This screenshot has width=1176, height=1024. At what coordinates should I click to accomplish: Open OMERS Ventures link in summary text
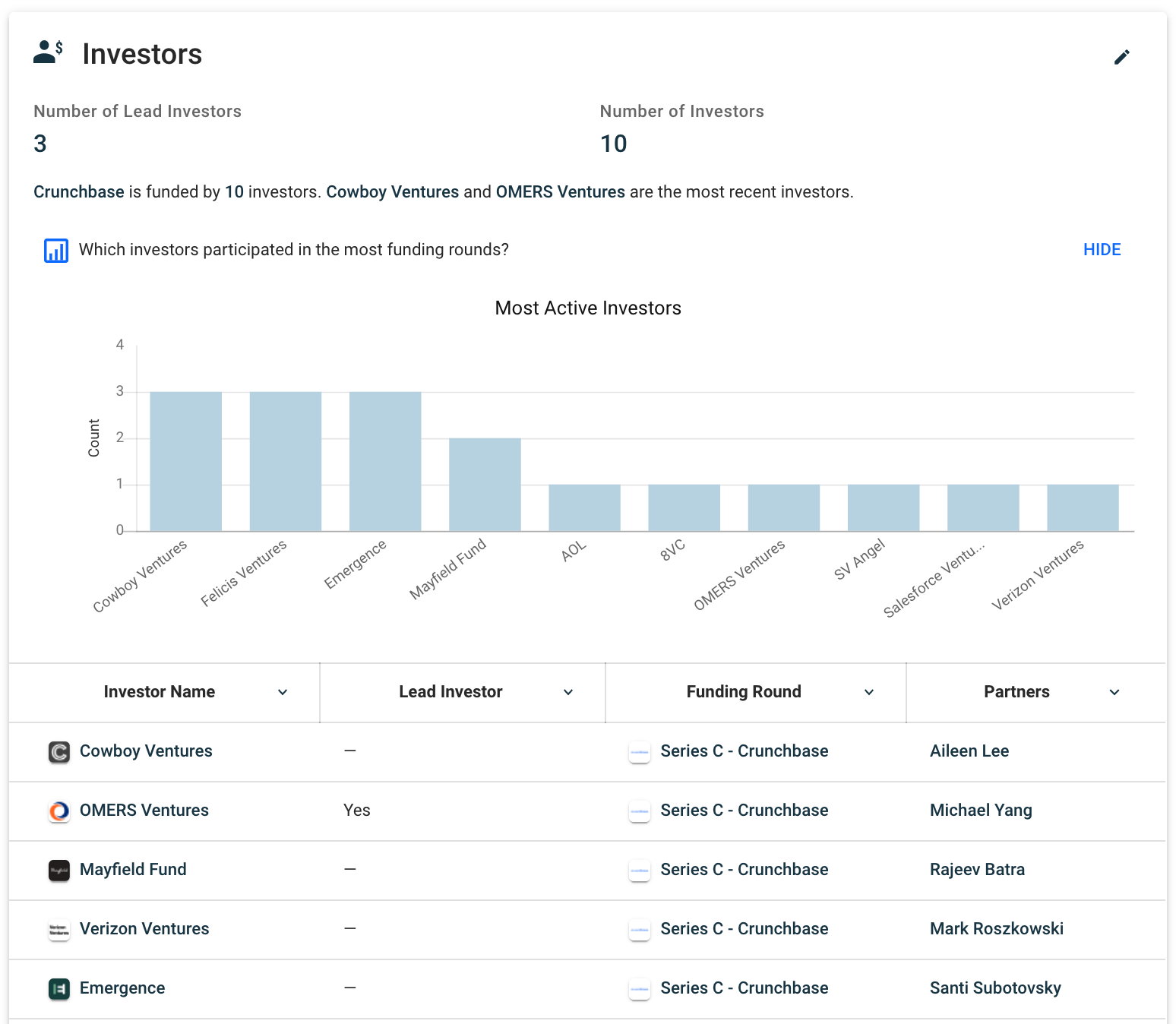tap(560, 192)
